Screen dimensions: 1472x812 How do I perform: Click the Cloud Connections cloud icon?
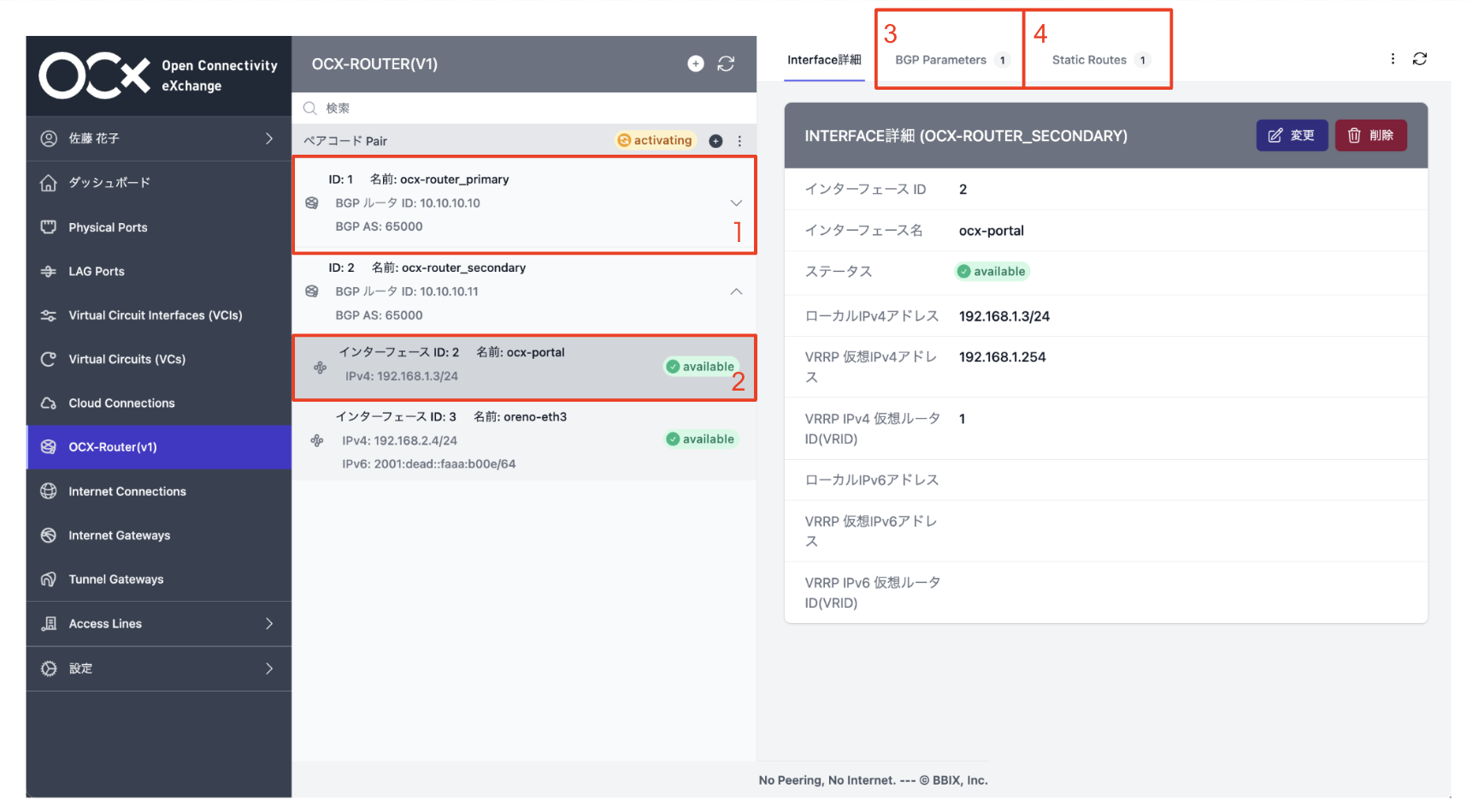[49, 403]
